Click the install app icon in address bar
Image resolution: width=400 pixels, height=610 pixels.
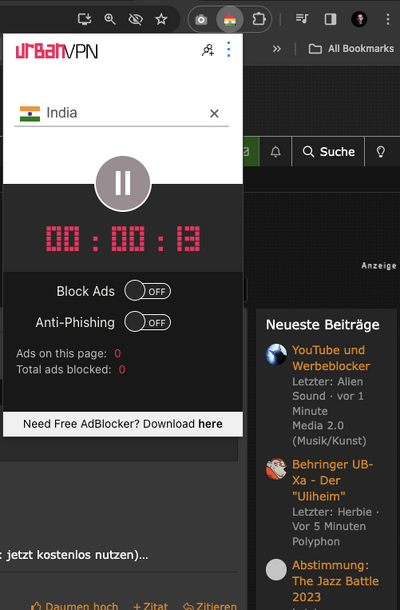tap(84, 19)
